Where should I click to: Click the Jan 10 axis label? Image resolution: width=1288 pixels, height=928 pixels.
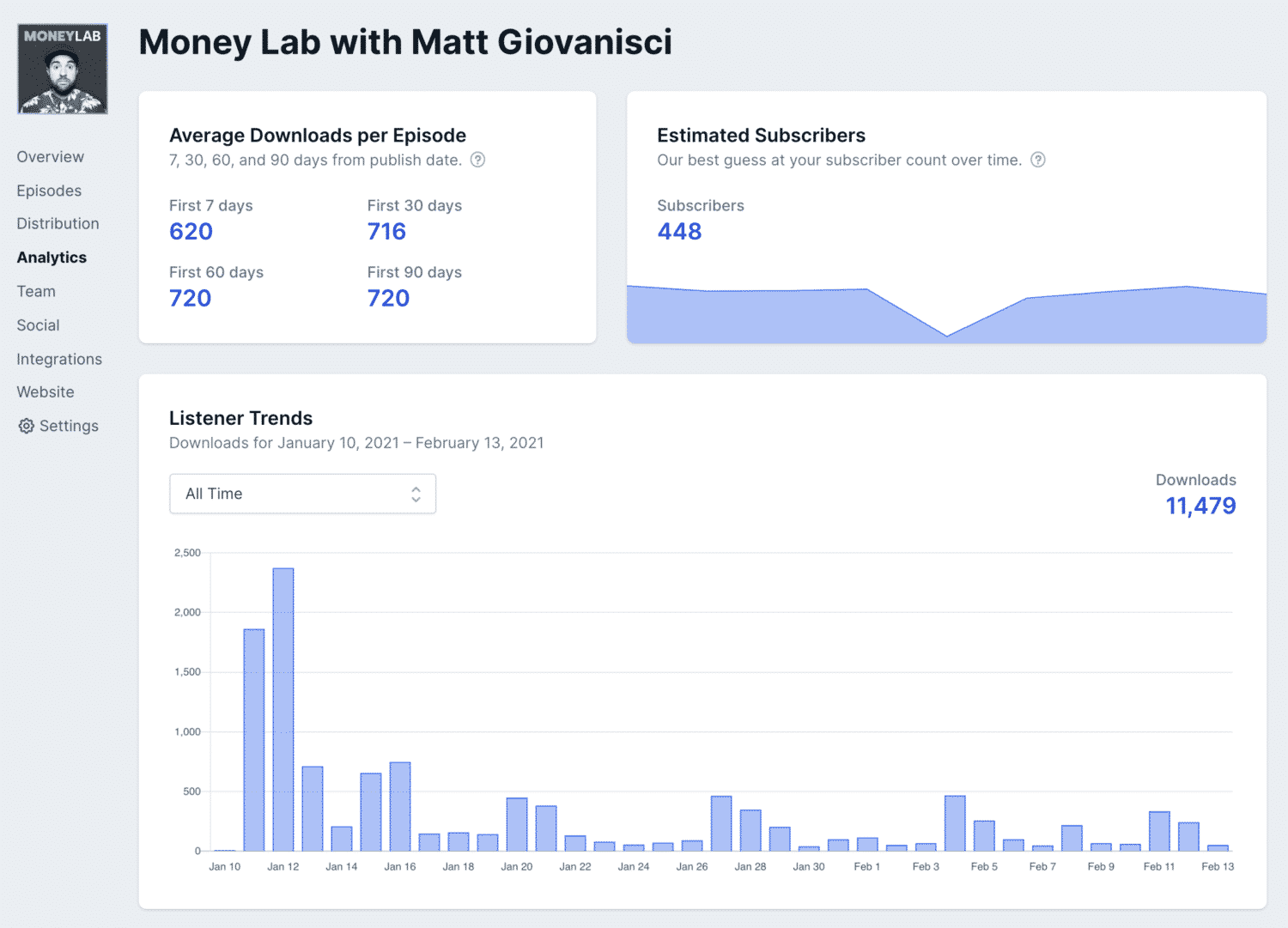225,867
